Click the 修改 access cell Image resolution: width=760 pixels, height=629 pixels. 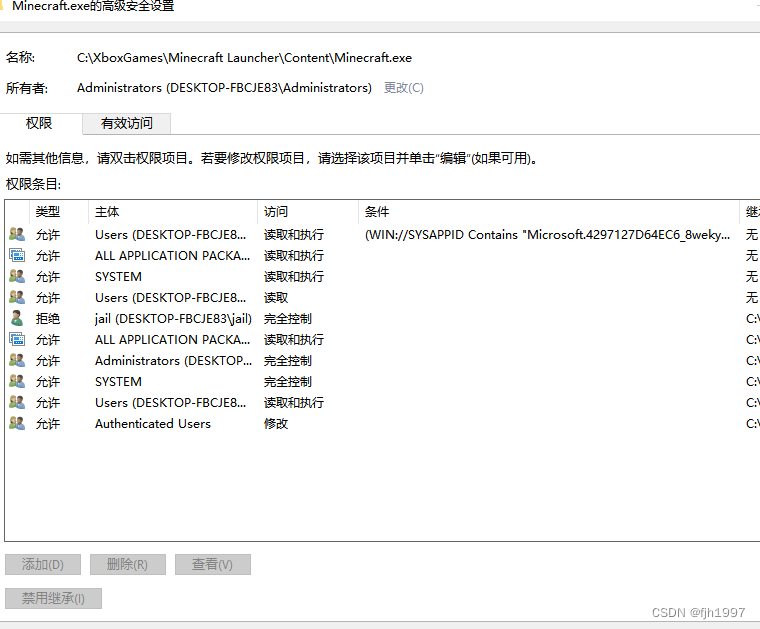tap(276, 424)
